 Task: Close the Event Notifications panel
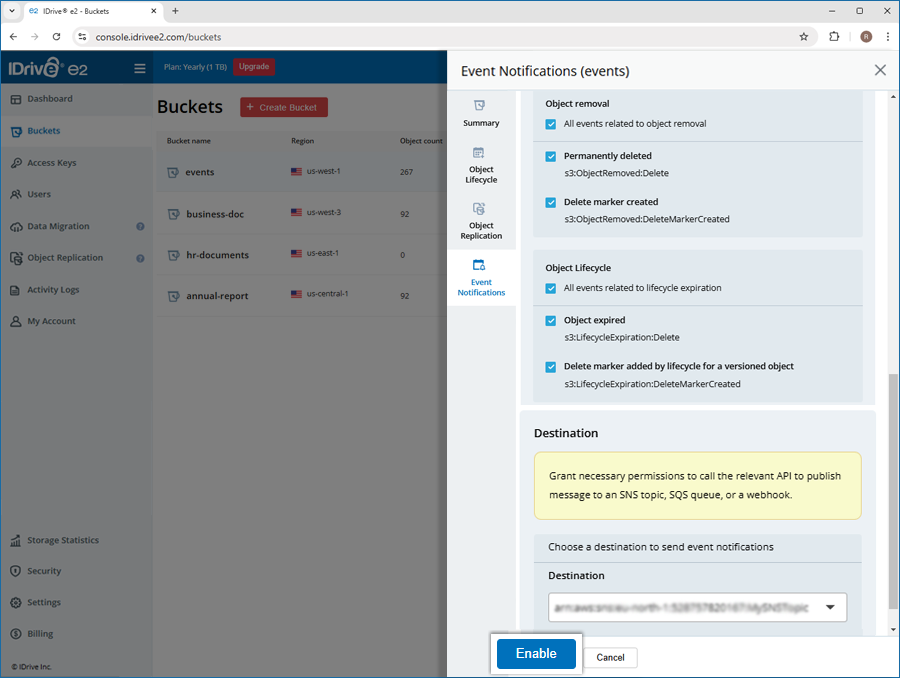(x=880, y=70)
